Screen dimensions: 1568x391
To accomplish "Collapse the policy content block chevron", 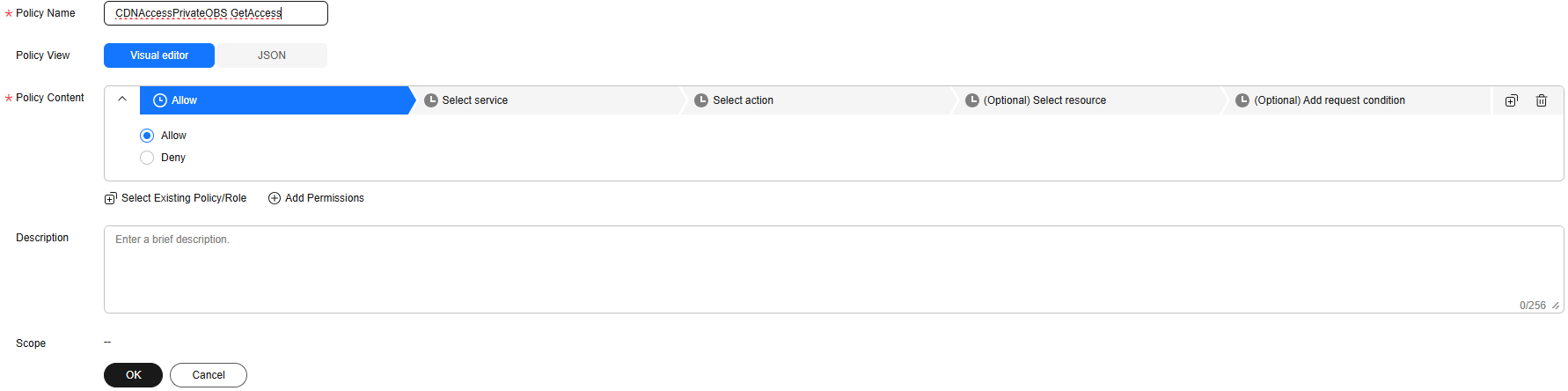I will coord(122,100).
